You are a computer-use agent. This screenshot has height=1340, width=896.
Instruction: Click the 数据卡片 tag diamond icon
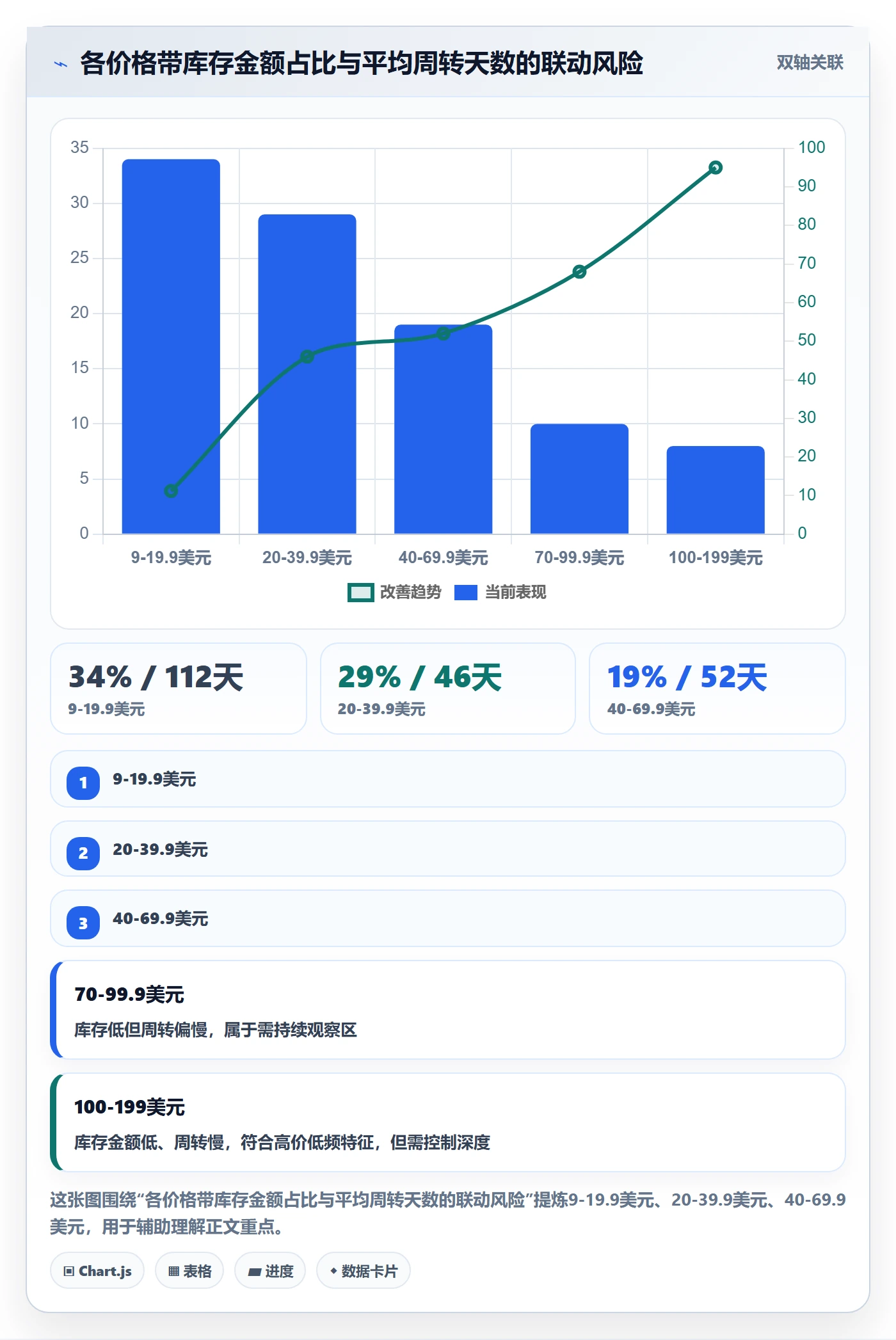click(x=333, y=1271)
